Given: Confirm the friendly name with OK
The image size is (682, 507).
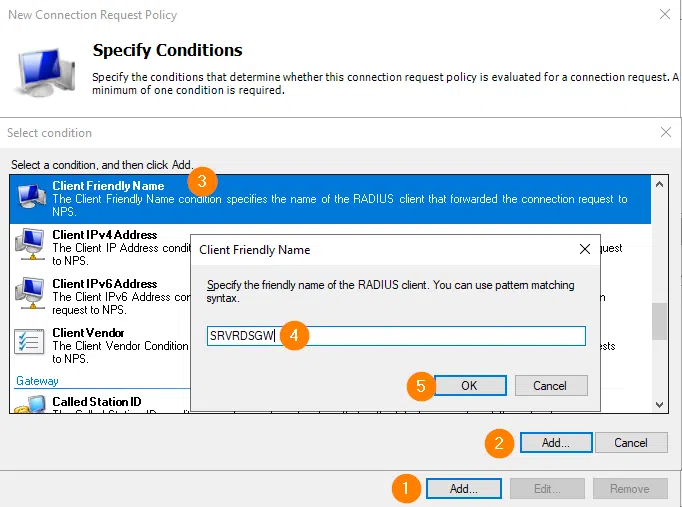Looking at the screenshot, I should (x=469, y=386).
